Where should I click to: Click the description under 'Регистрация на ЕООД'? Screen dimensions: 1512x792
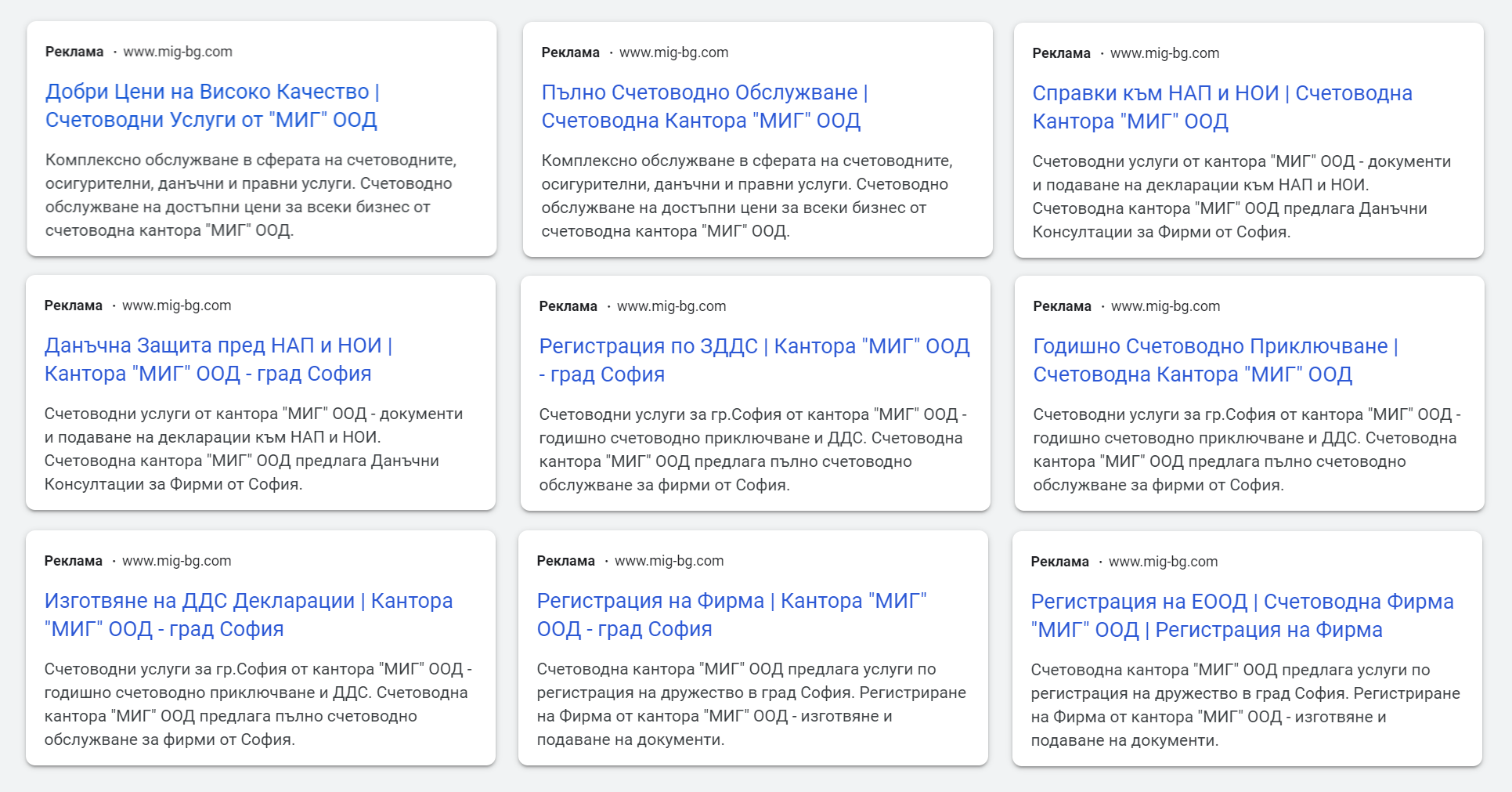point(1245,705)
